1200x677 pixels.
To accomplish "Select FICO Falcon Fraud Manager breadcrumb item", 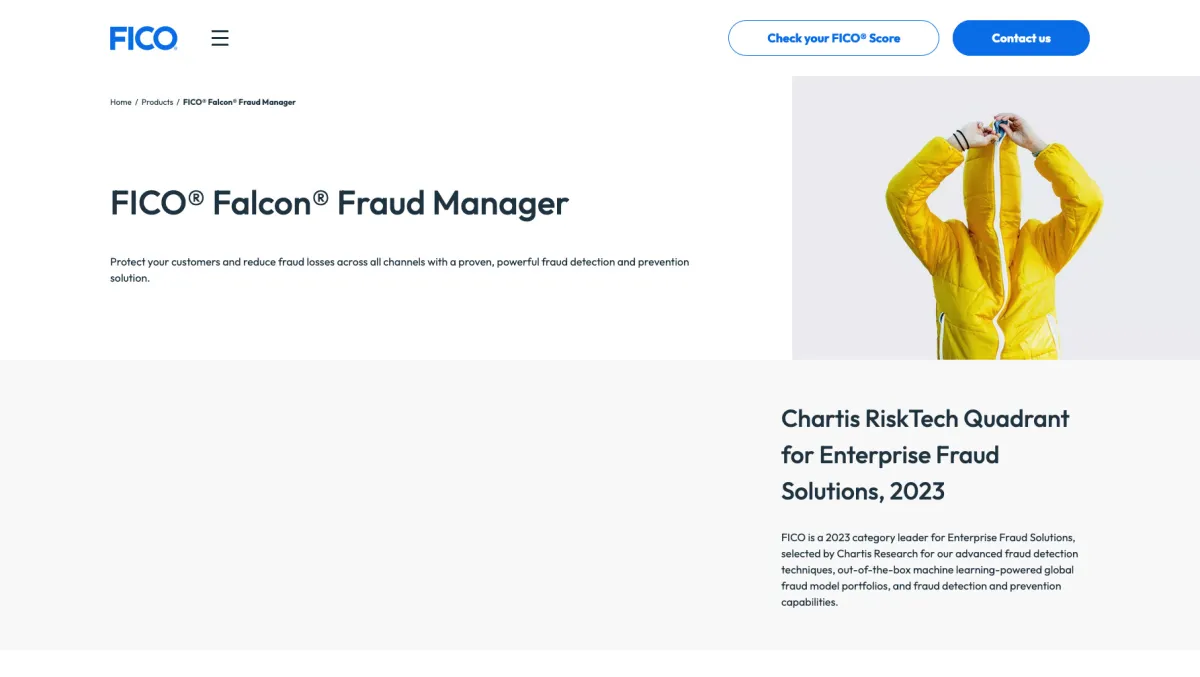I will [x=239, y=102].
